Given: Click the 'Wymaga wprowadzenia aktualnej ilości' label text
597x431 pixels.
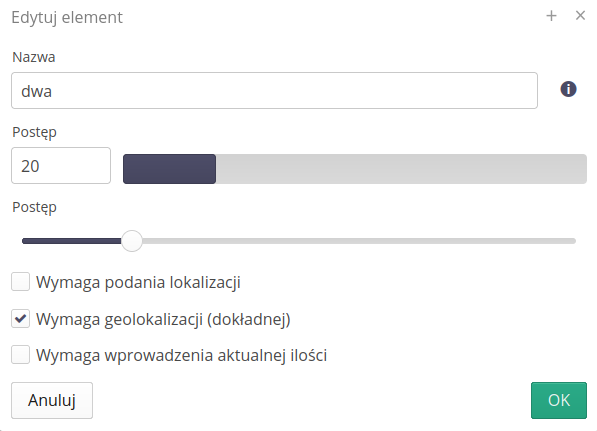Looking at the screenshot, I should click(181, 356).
